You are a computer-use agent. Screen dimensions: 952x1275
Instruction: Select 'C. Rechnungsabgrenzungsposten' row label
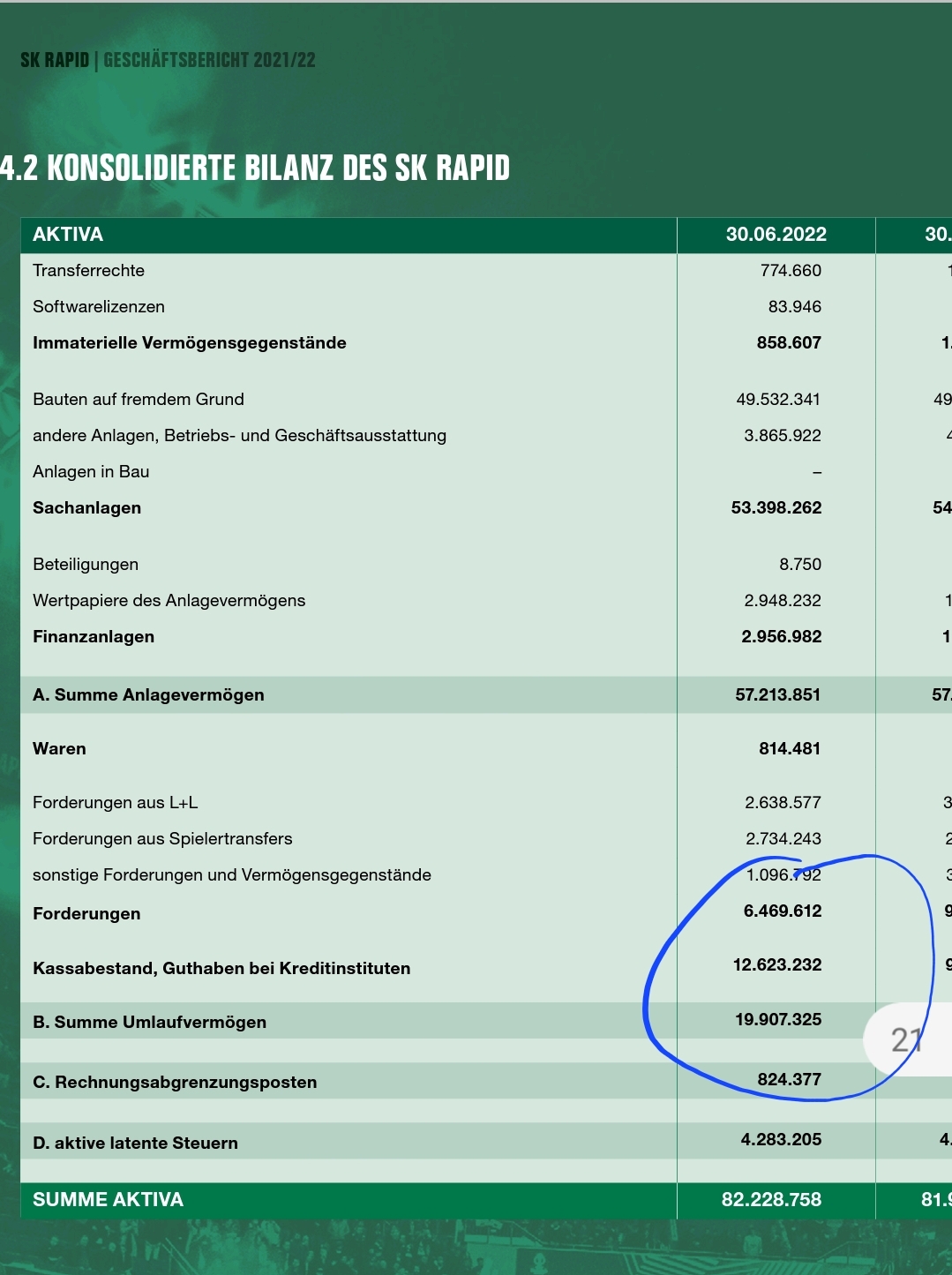tap(175, 1083)
